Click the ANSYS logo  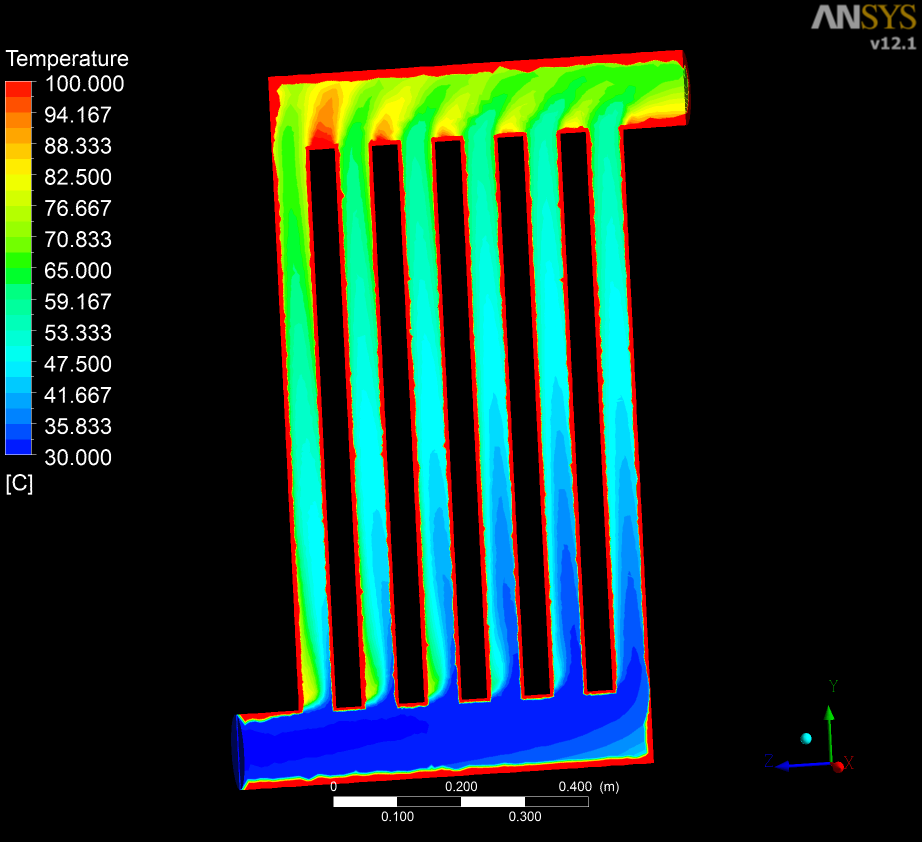pyautogui.click(x=862, y=18)
